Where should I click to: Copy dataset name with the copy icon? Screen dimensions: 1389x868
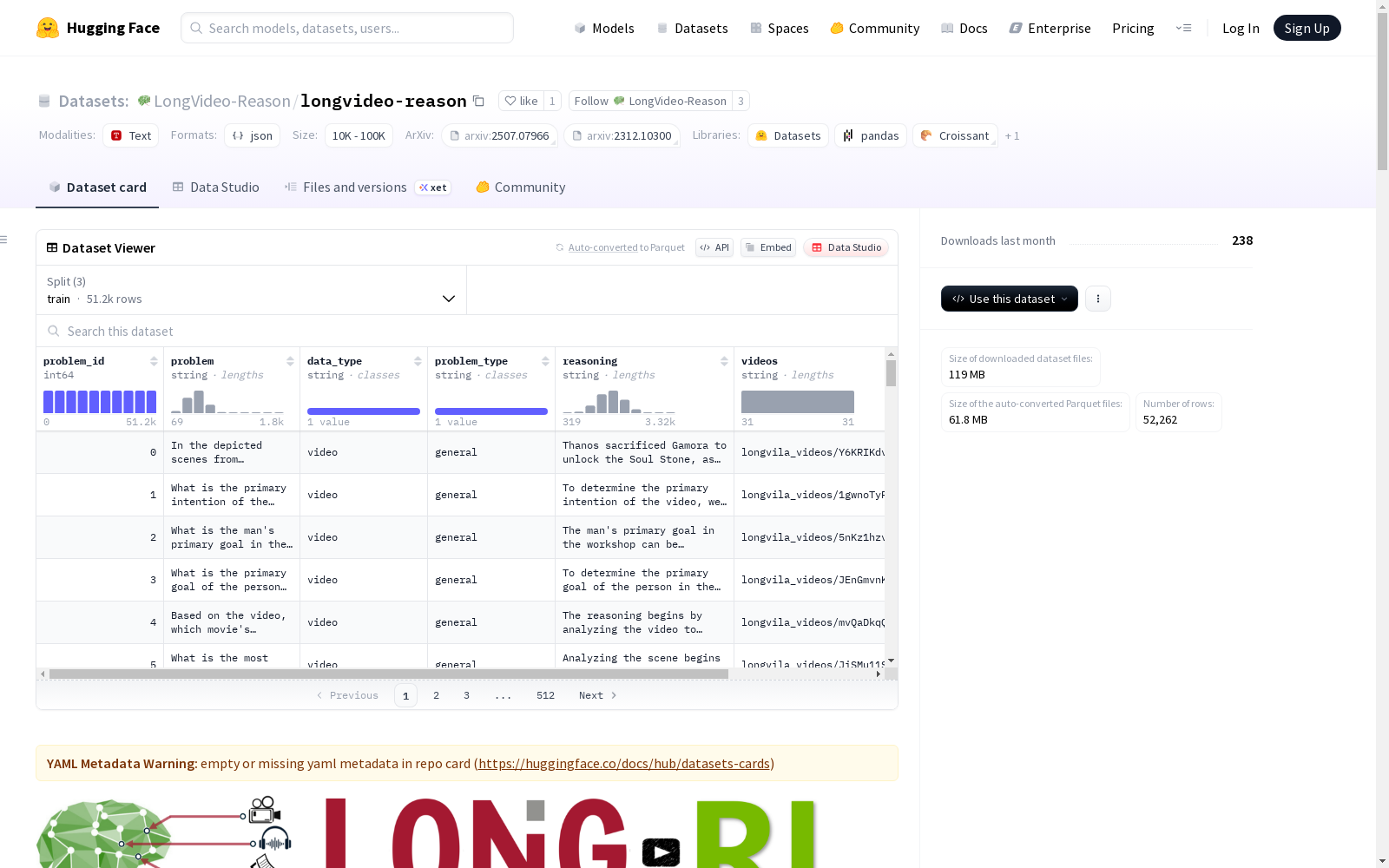pos(478,101)
